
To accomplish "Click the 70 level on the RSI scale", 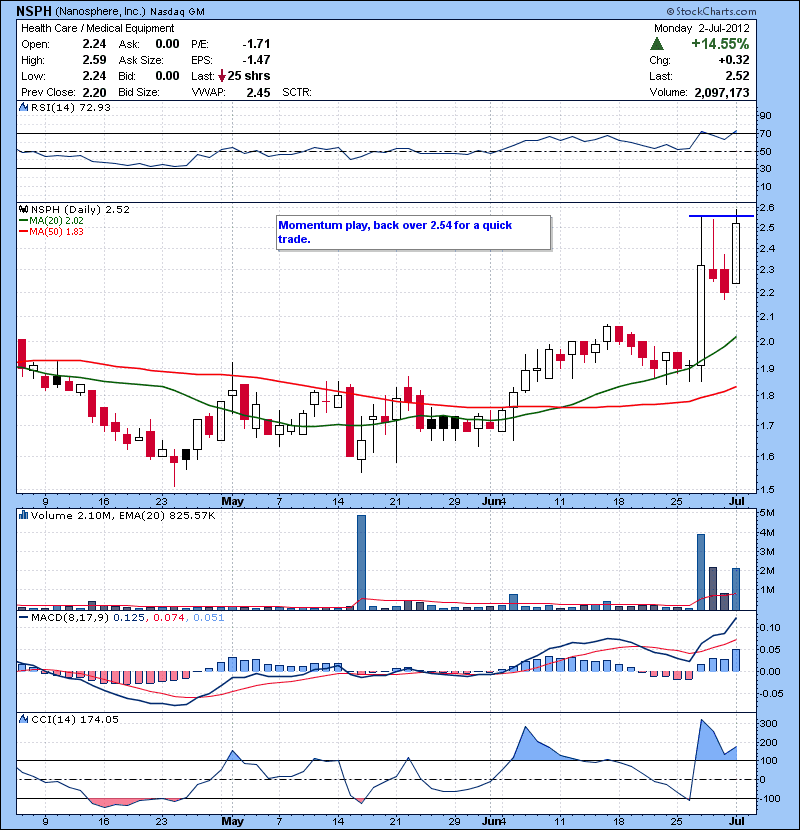I will [x=766, y=133].
